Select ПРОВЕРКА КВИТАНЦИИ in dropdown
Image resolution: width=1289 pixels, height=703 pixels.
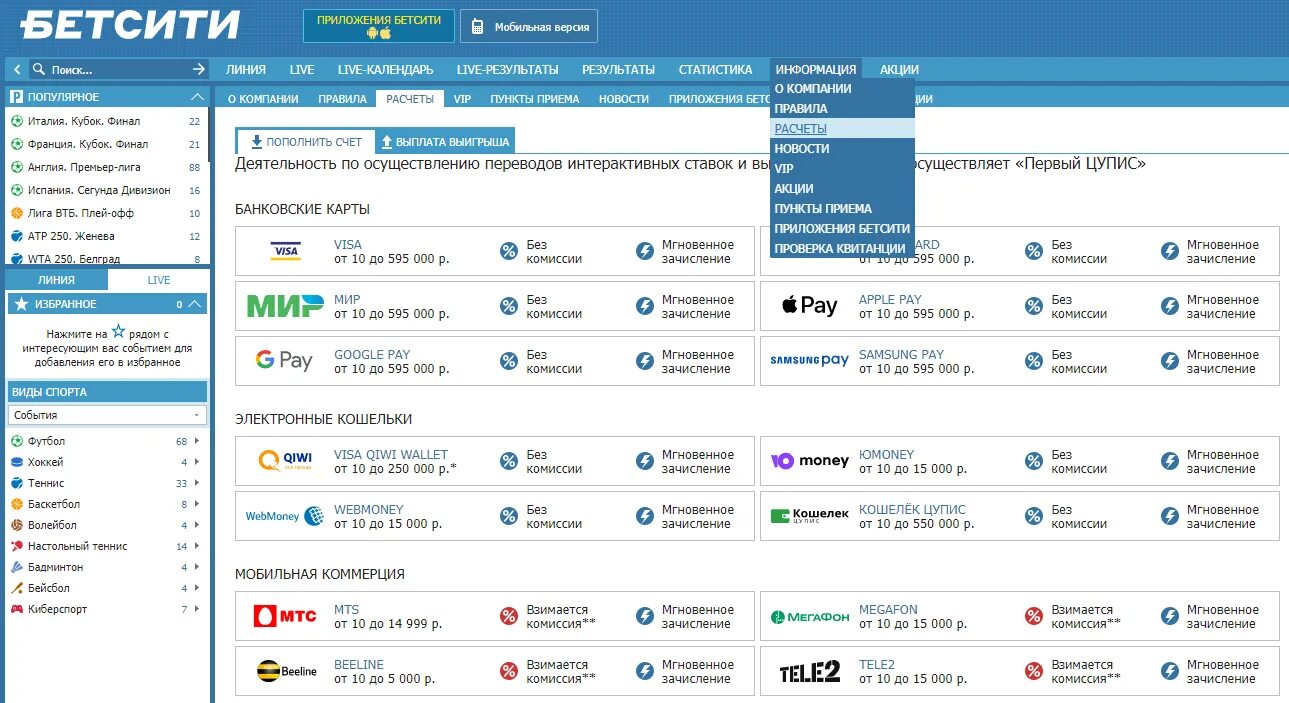click(x=842, y=248)
